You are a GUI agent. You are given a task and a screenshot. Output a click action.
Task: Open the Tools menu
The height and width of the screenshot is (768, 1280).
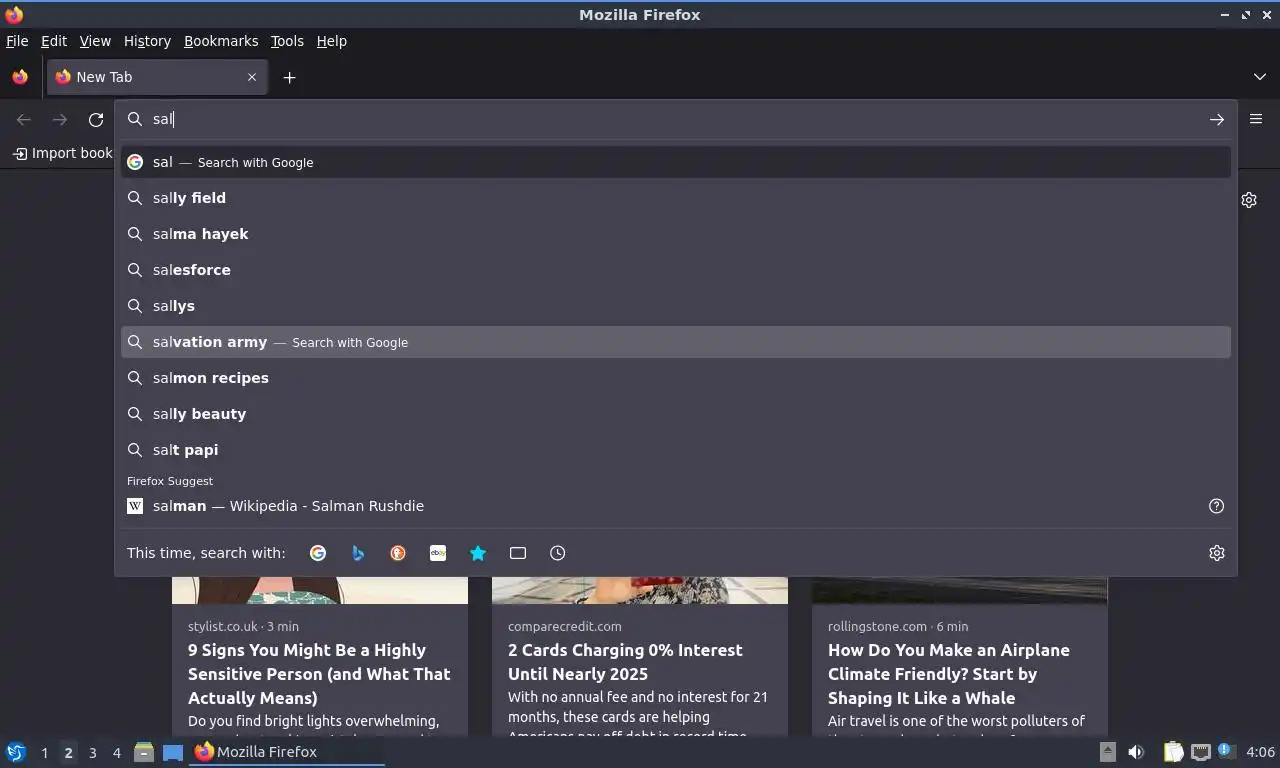click(x=287, y=41)
